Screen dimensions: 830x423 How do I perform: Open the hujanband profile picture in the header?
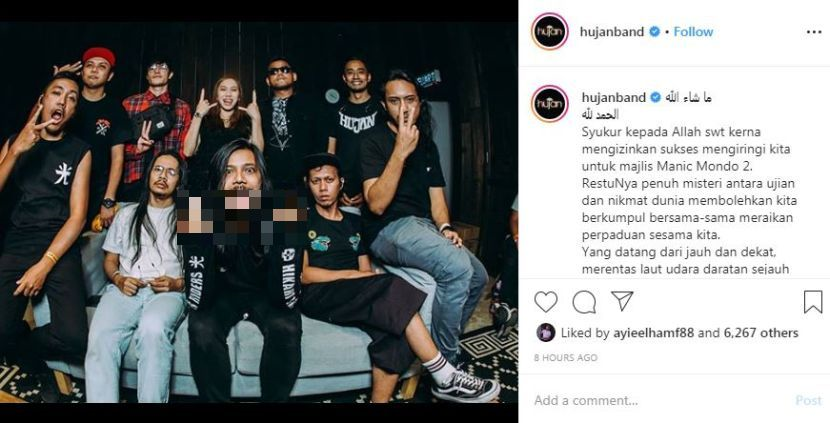pos(550,31)
